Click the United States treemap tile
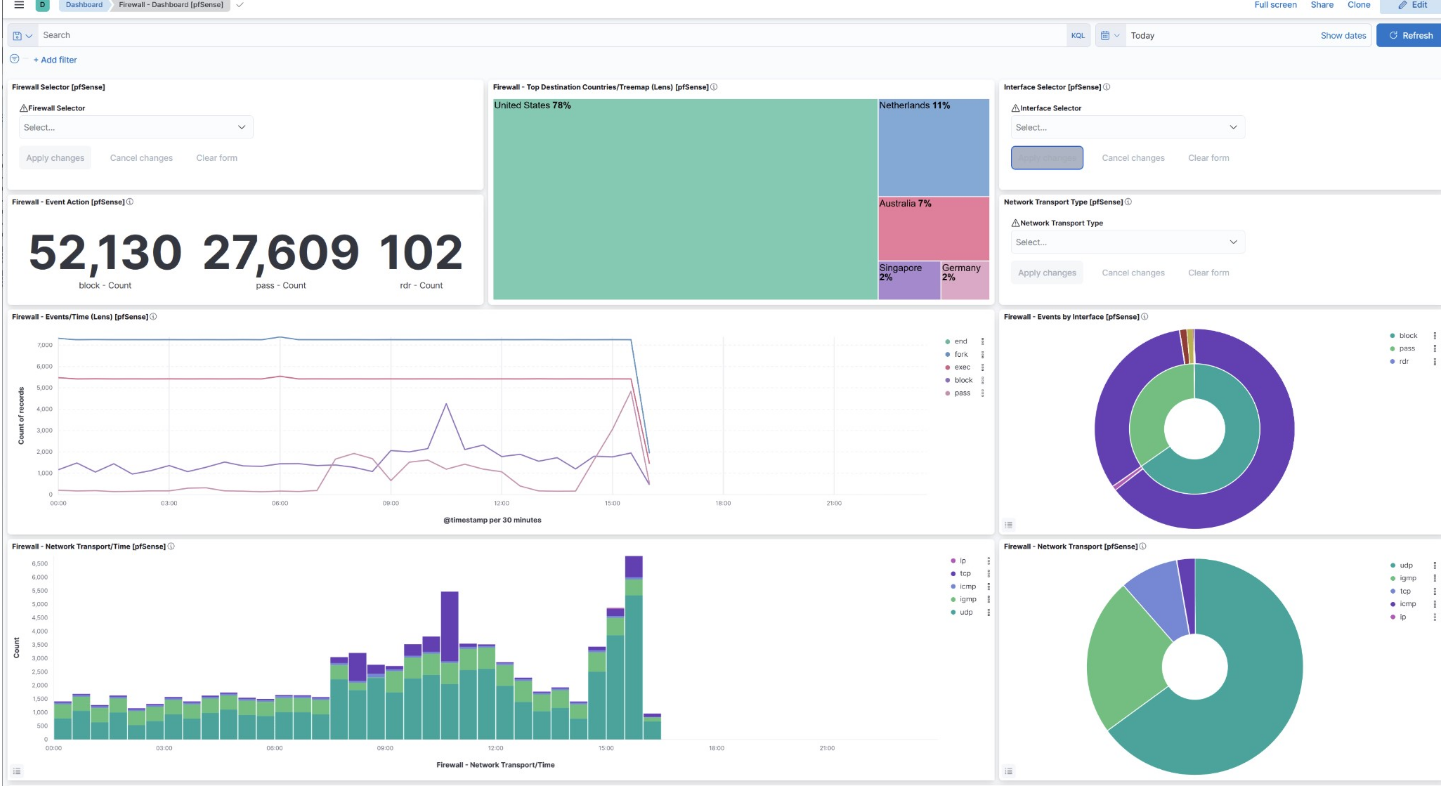The image size is (1444, 787). 685,198
